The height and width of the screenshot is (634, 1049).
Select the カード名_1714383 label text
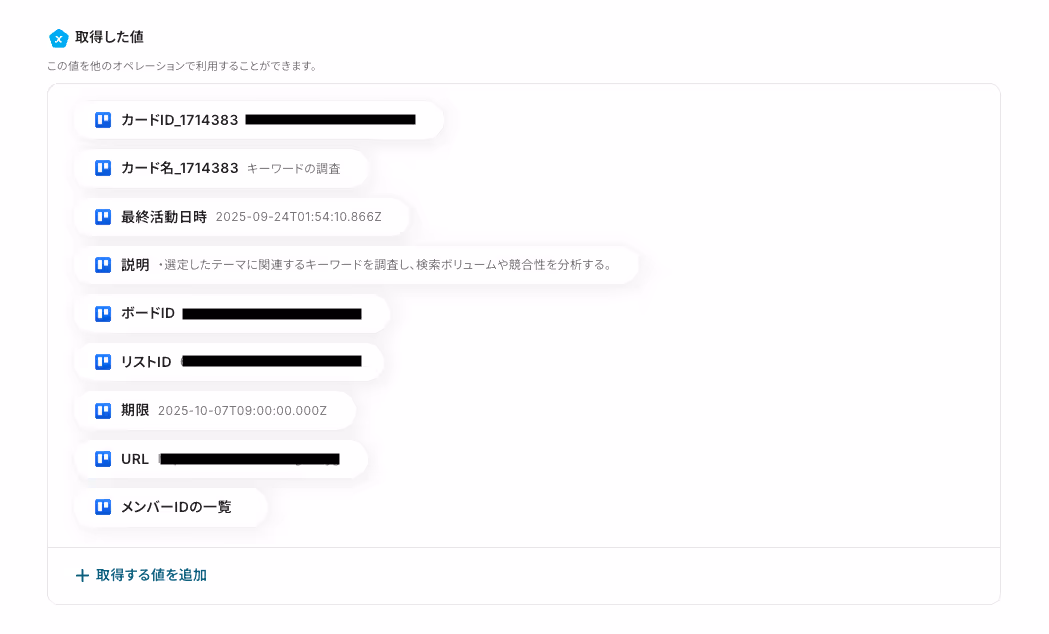(179, 168)
